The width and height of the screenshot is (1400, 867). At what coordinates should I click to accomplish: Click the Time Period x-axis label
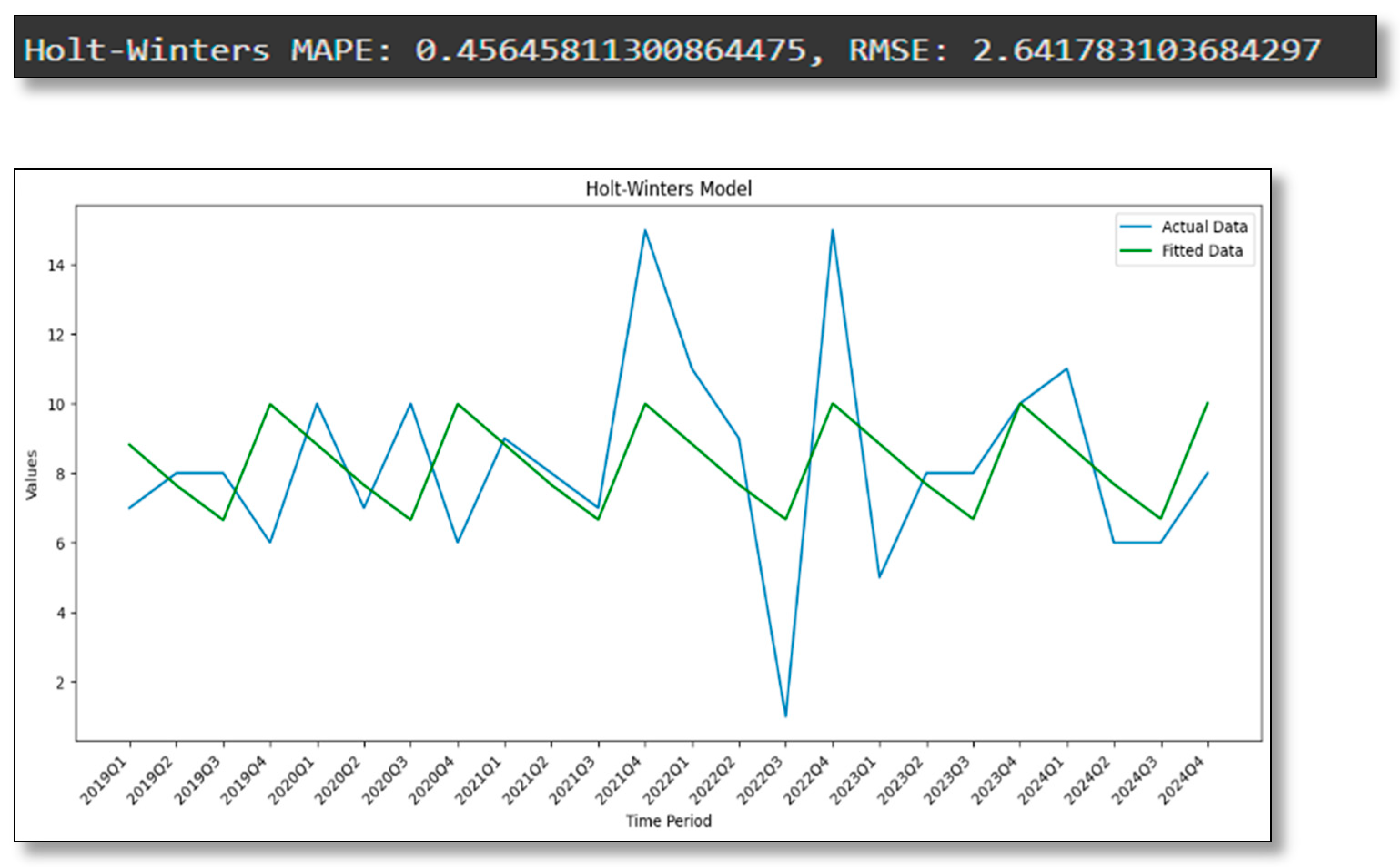click(668, 821)
